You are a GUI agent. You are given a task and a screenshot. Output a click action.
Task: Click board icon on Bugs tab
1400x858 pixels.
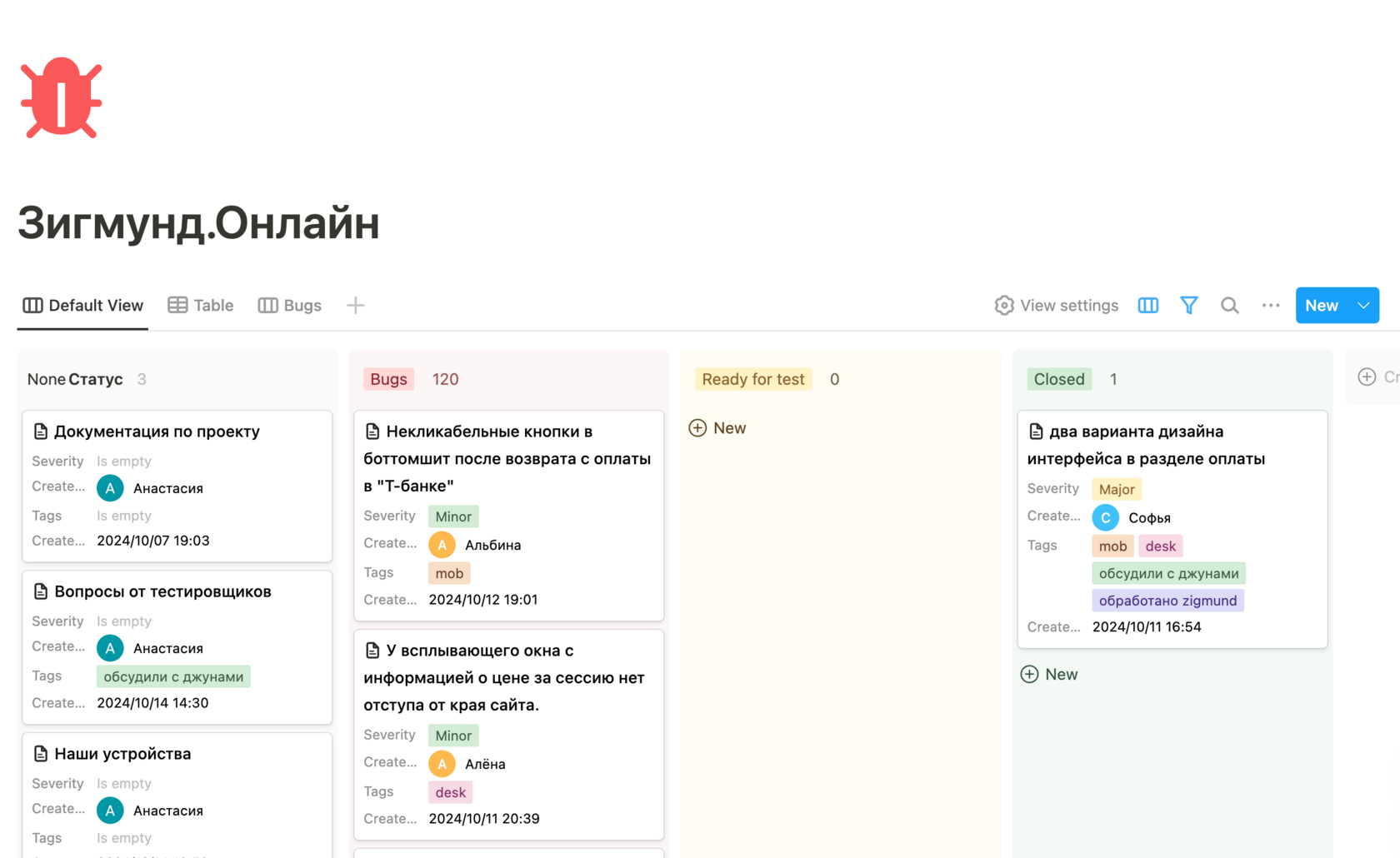[x=267, y=305]
